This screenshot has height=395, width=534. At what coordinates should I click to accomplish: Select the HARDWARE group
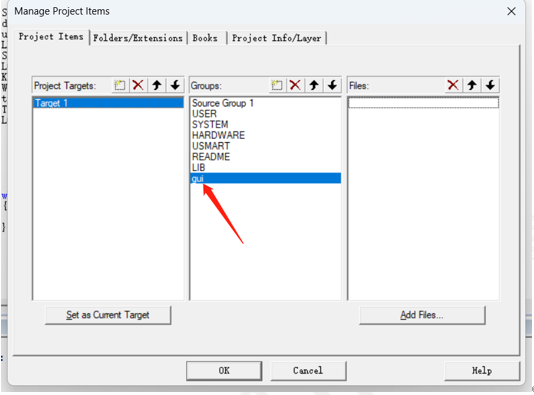click(266, 135)
